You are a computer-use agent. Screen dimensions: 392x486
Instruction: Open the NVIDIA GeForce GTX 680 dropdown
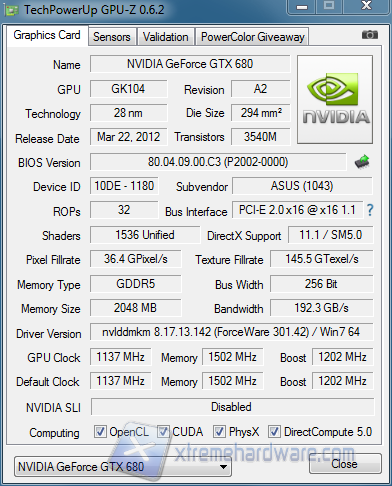point(123,467)
